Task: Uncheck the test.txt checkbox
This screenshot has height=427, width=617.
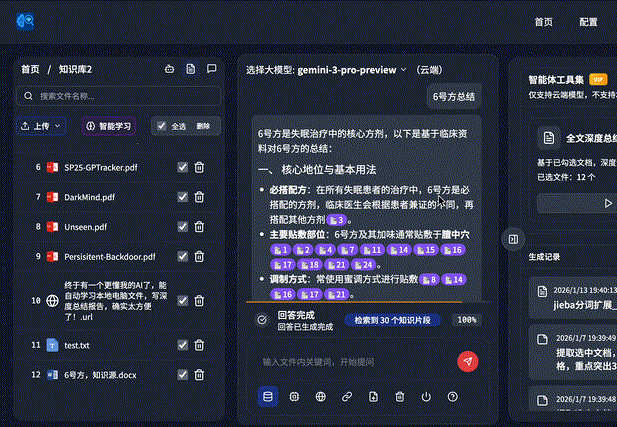Action: [182, 345]
